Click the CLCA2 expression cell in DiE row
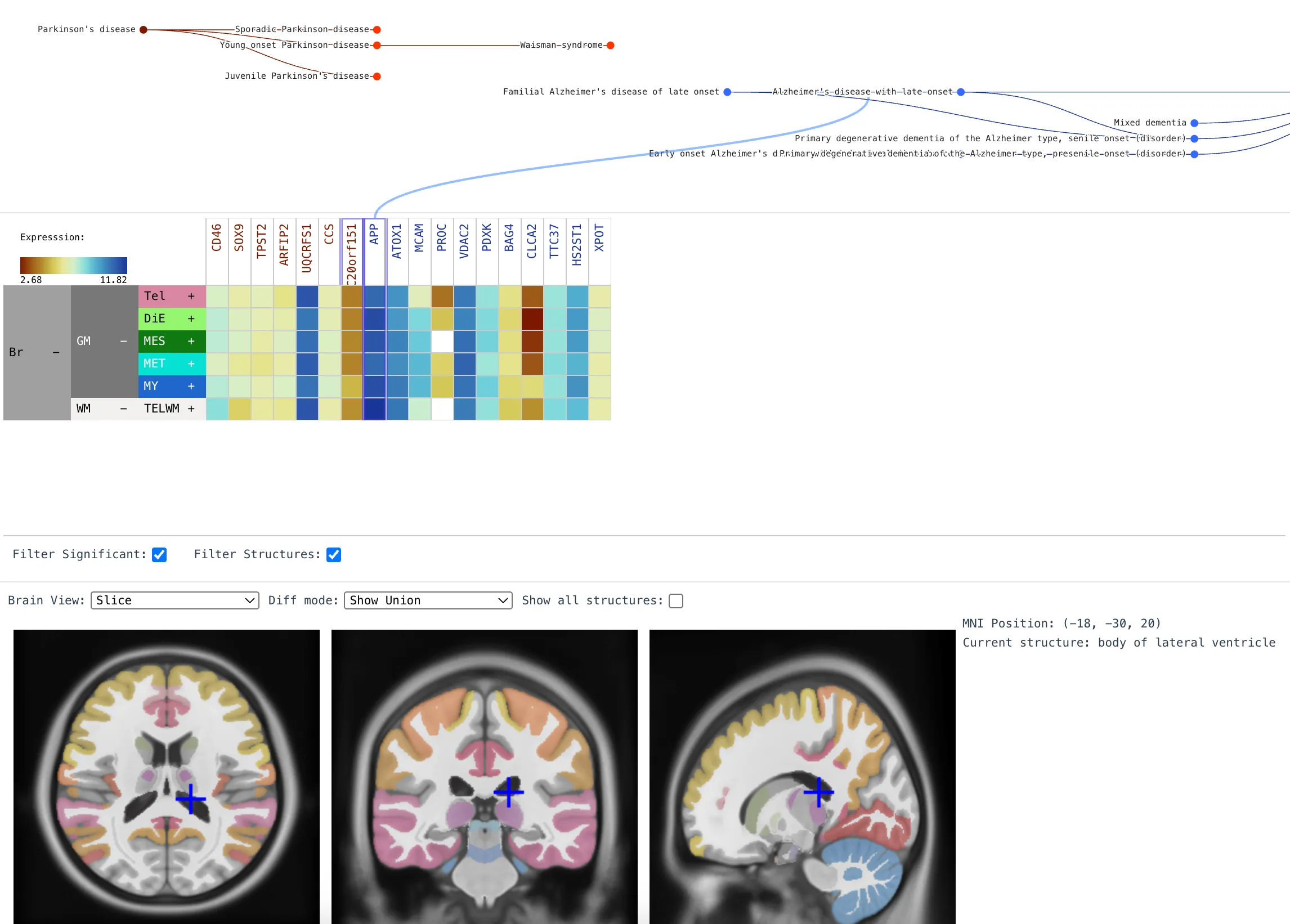 pos(532,319)
